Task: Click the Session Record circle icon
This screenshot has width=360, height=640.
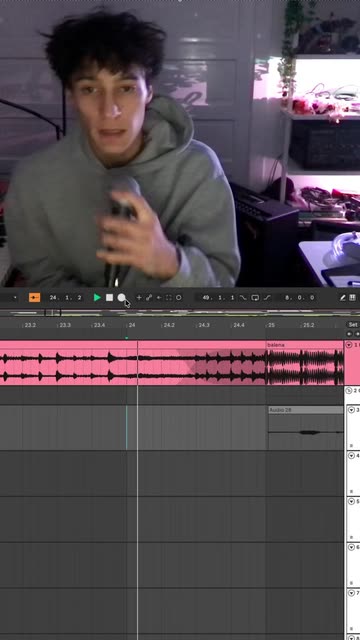Action: click(178, 298)
